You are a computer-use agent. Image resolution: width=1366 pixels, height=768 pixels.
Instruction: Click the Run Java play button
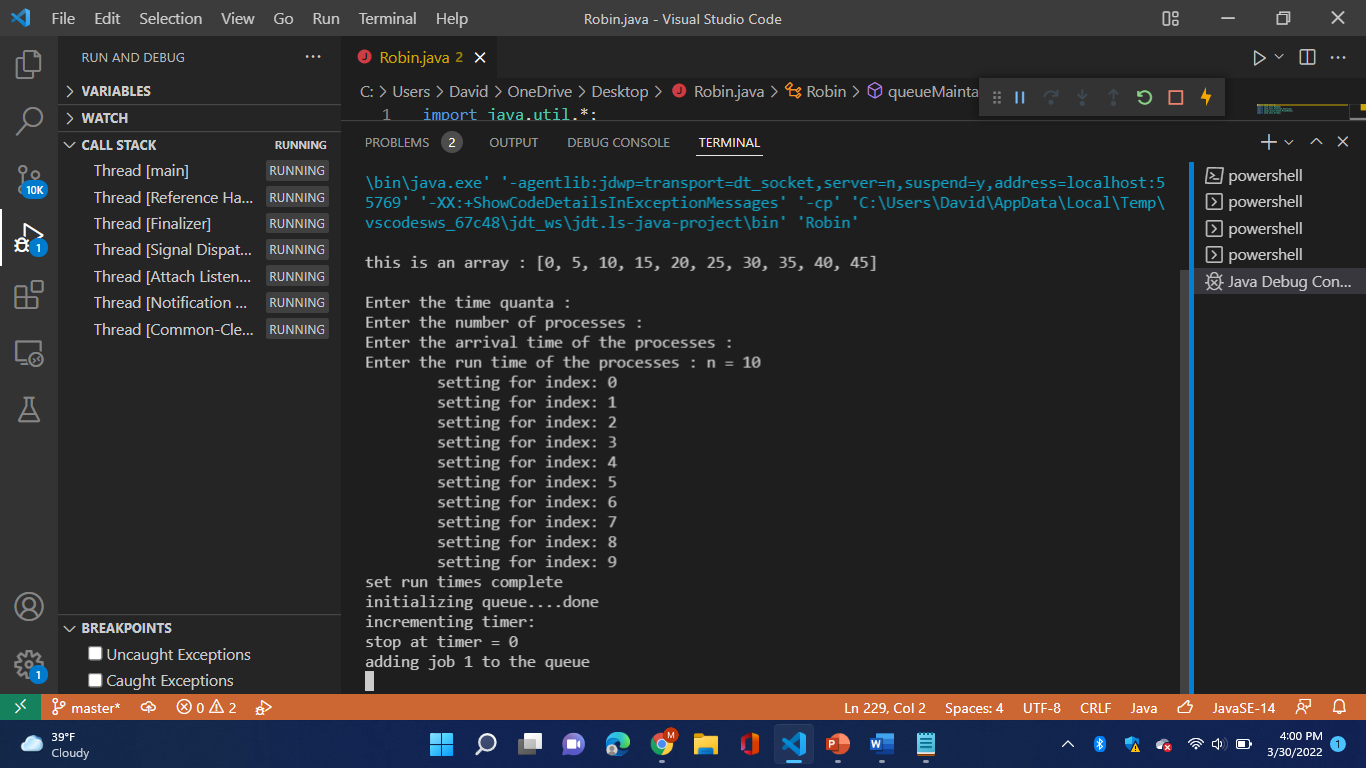1259,58
